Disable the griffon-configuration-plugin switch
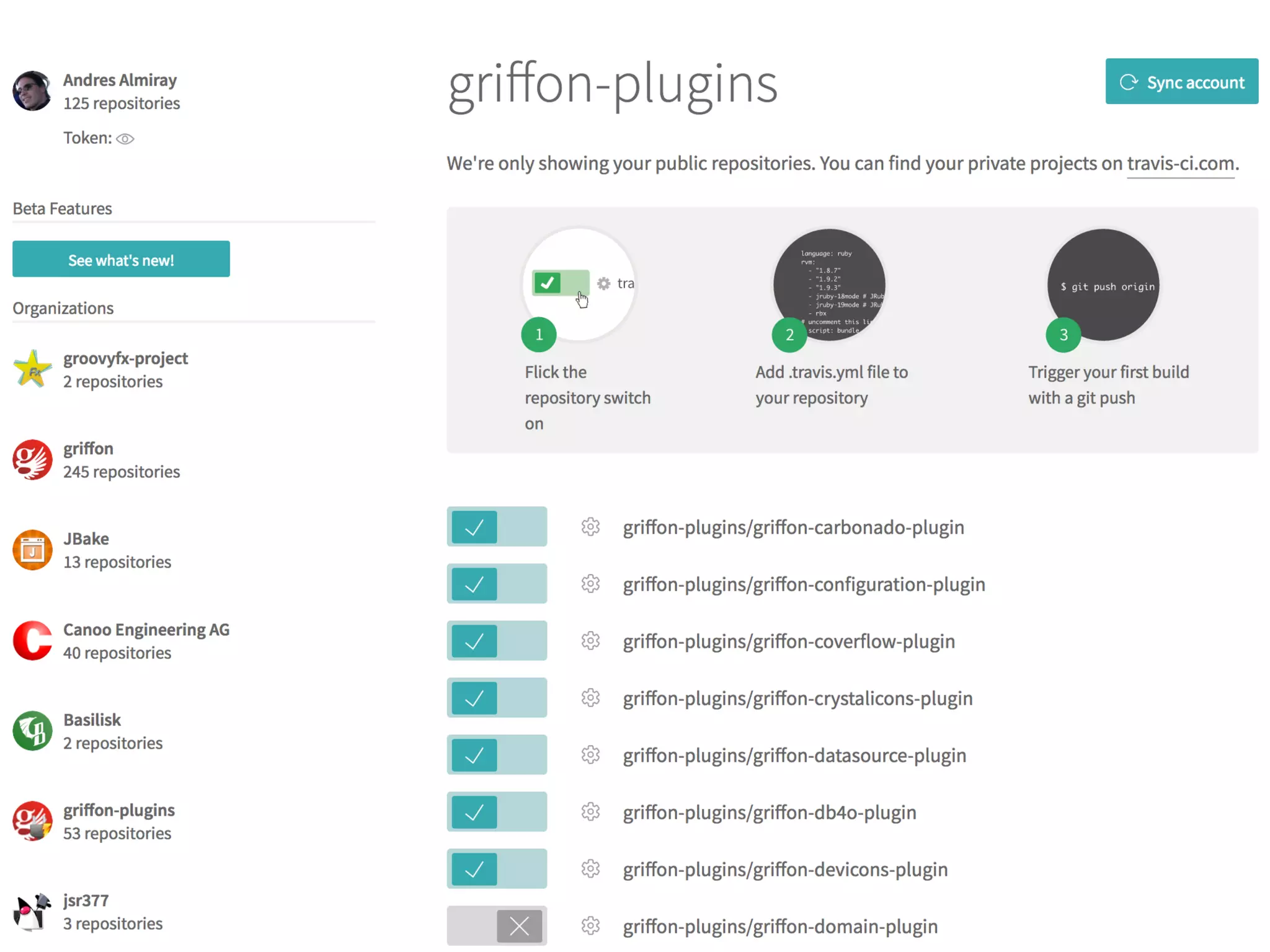The width and height of the screenshot is (1270, 952). point(496,584)
